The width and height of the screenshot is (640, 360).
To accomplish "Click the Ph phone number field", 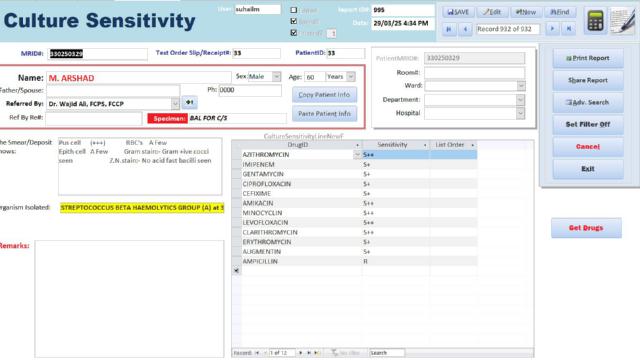I will (250, 90).
